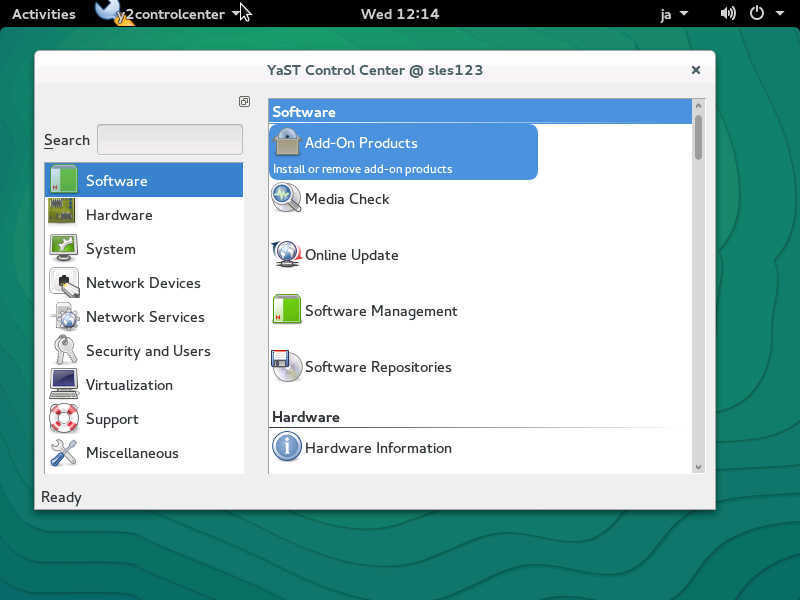Image resolution: width=800 pixels, height=600 pixels.
Task: Launch Hardware Information blue info icon
Action: pyautogui.click(x=287, y=446)
